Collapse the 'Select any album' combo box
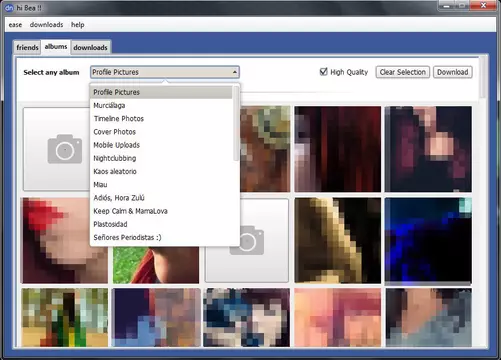 tap(165, 72)
